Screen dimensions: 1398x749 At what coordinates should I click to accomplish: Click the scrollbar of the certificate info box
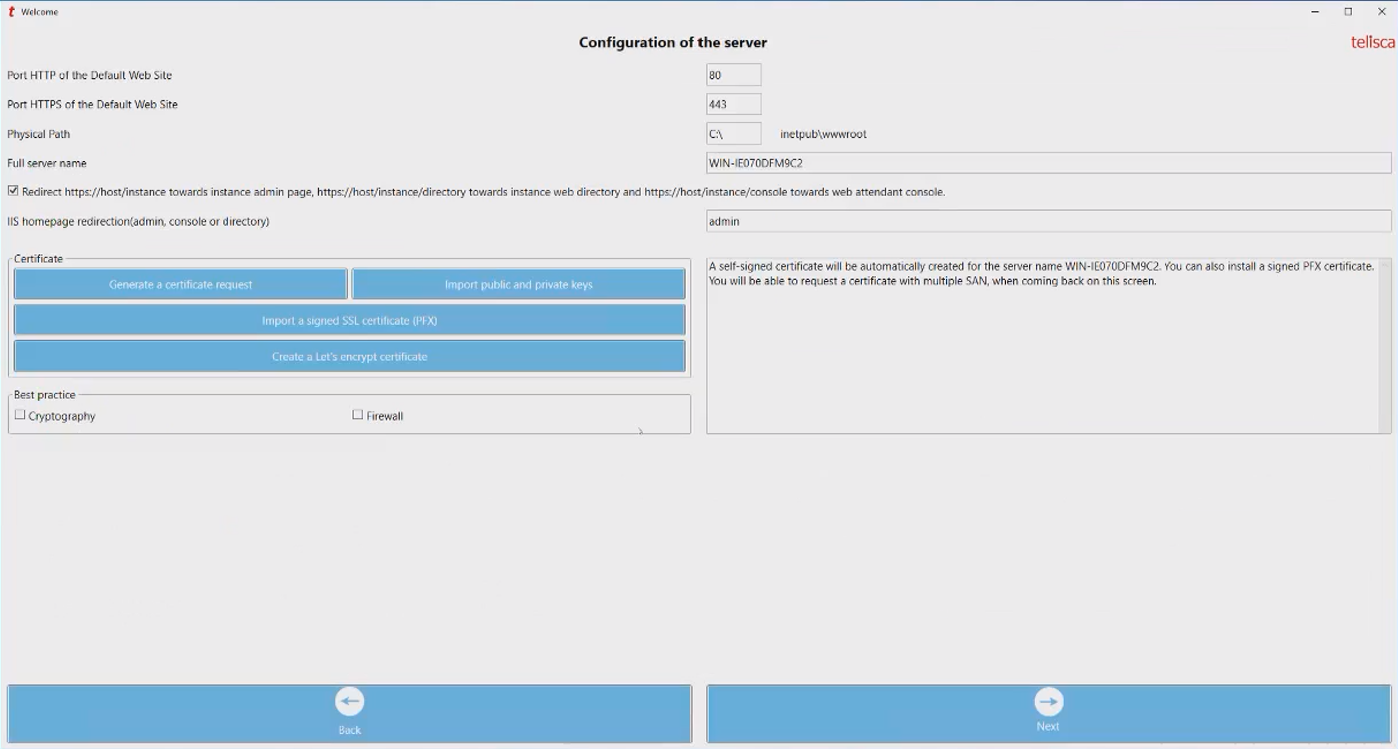pyautogui.click(x=1384, y=345)
